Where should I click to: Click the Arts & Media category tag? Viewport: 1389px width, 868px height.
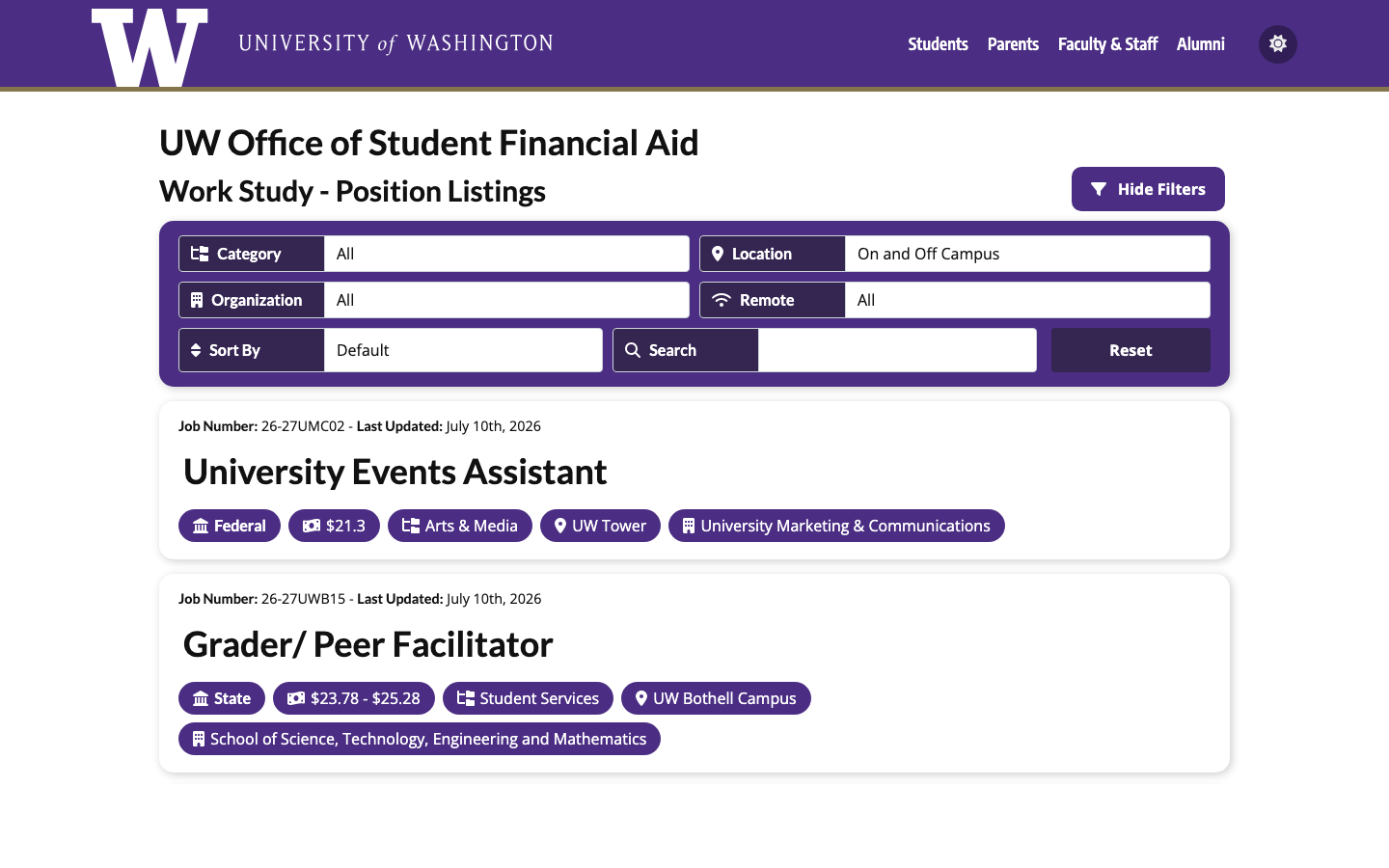click(x=460, y=526)
